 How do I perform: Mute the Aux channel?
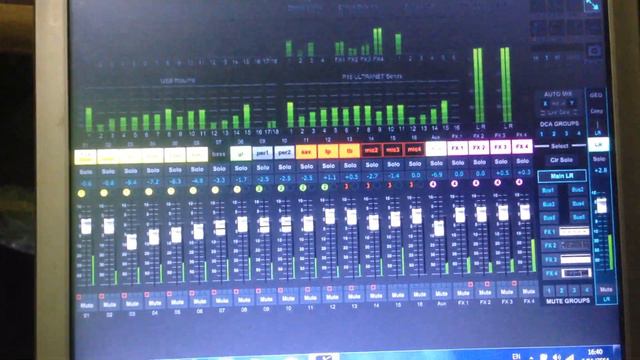click(x=441, y=294)
